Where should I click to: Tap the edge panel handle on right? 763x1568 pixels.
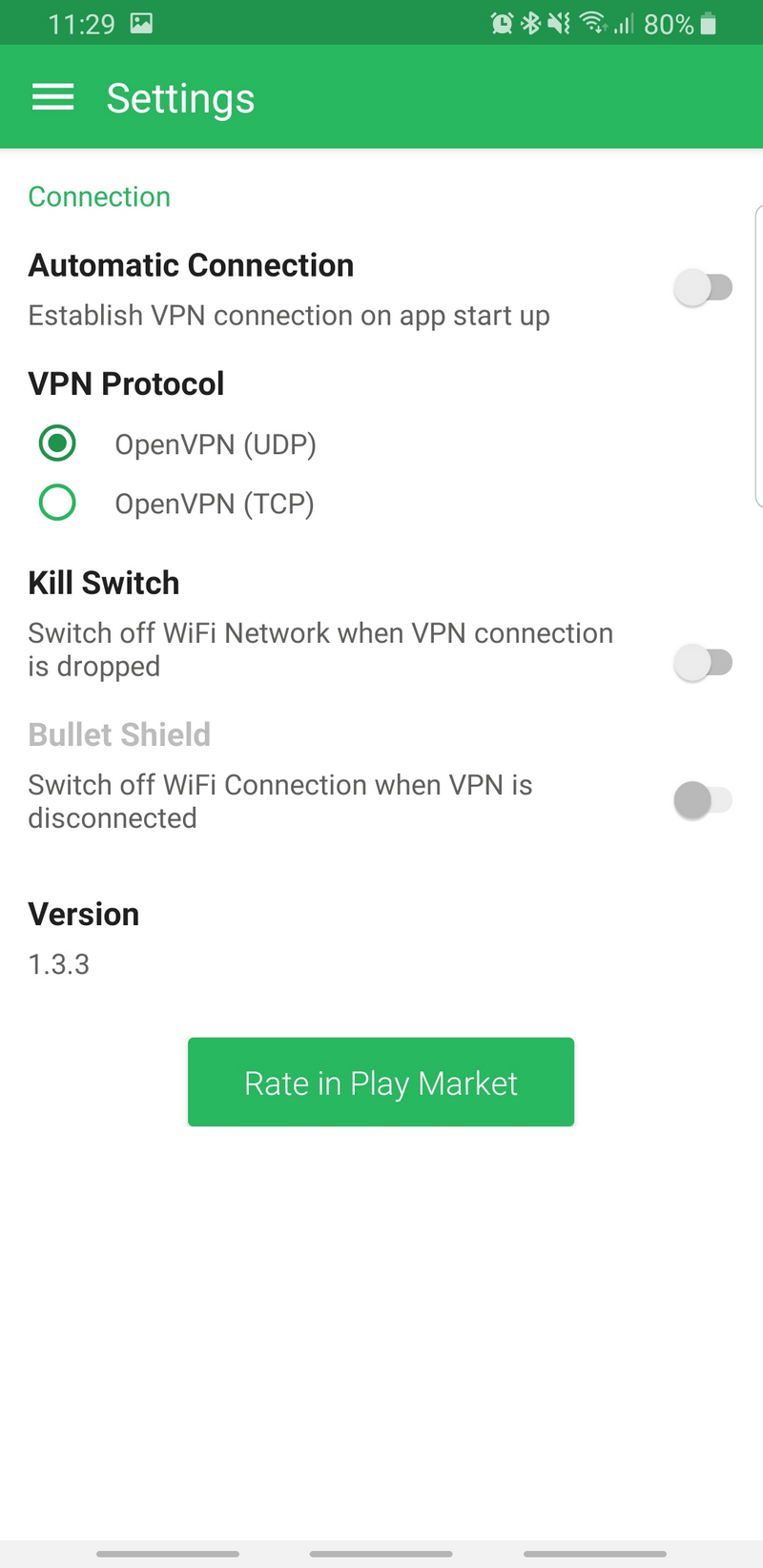[758, 355]
